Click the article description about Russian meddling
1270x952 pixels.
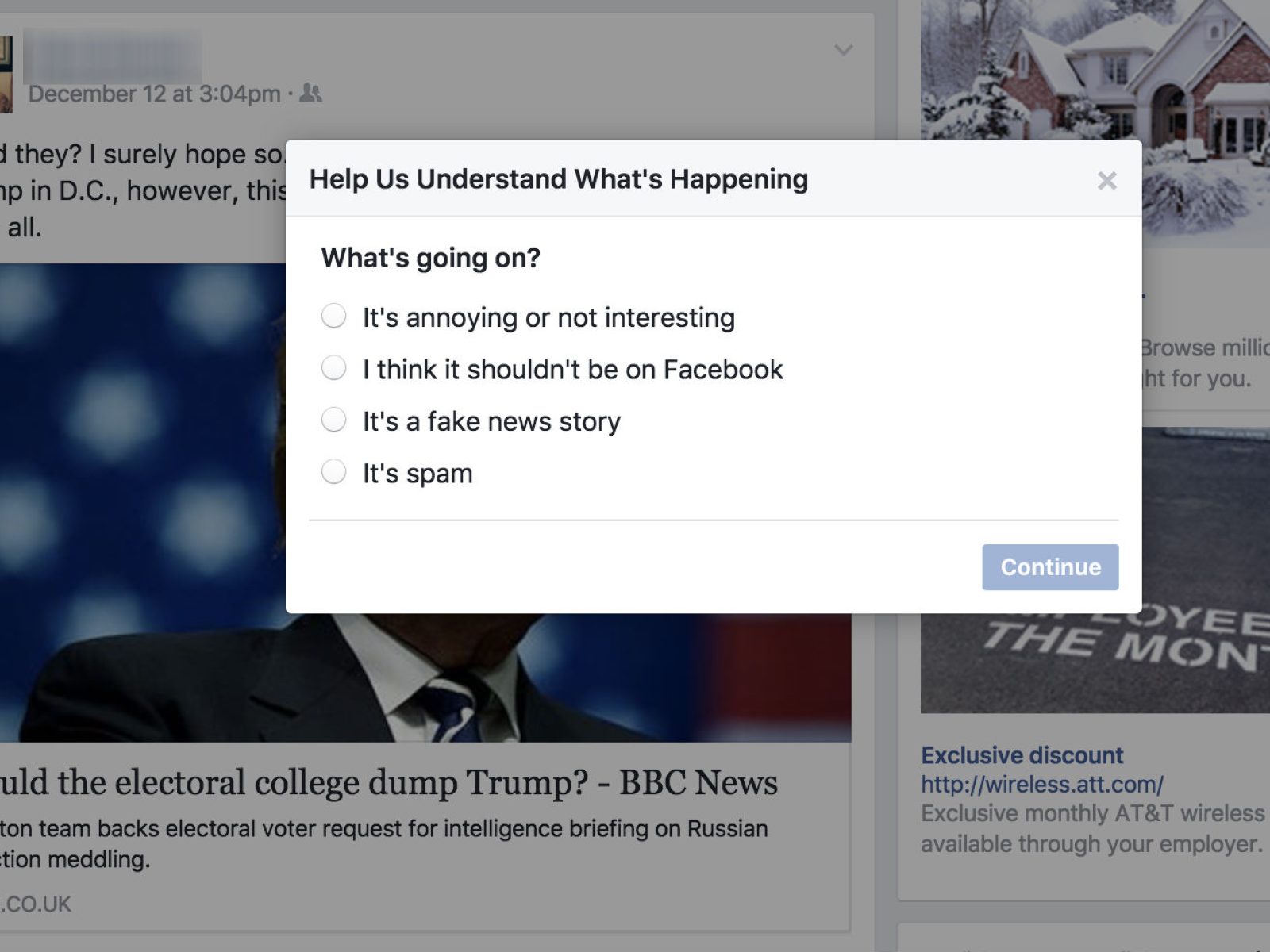click(x=381, y=843)
